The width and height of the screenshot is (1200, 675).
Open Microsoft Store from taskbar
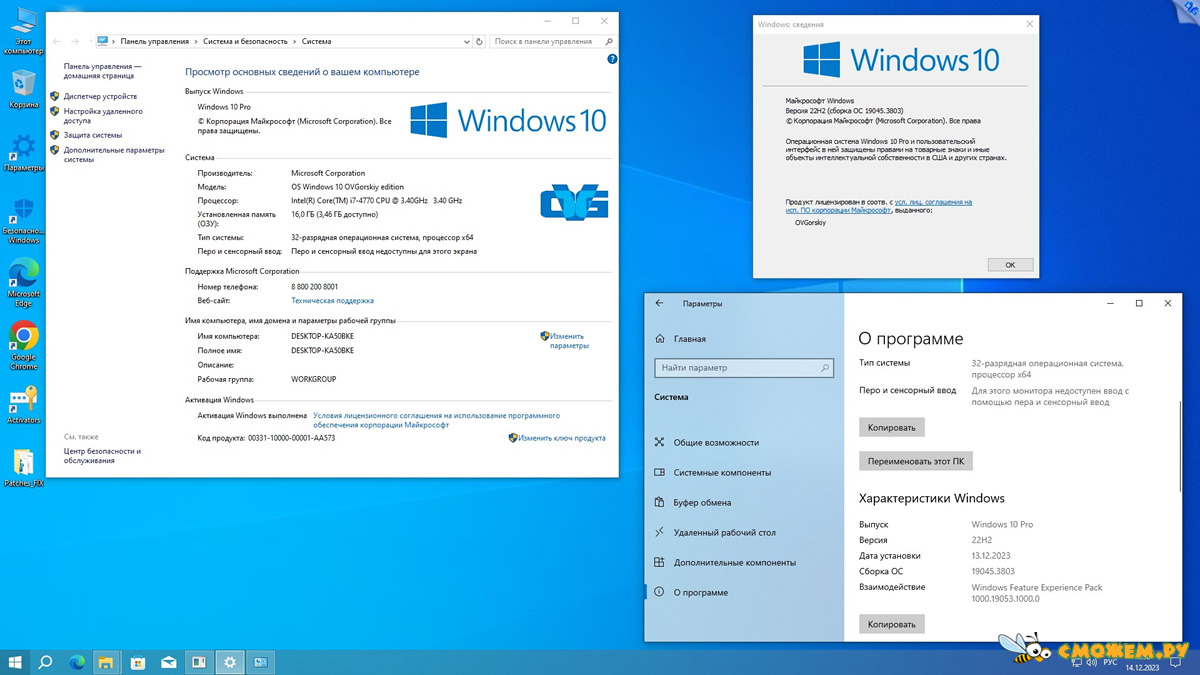(138, 662)
